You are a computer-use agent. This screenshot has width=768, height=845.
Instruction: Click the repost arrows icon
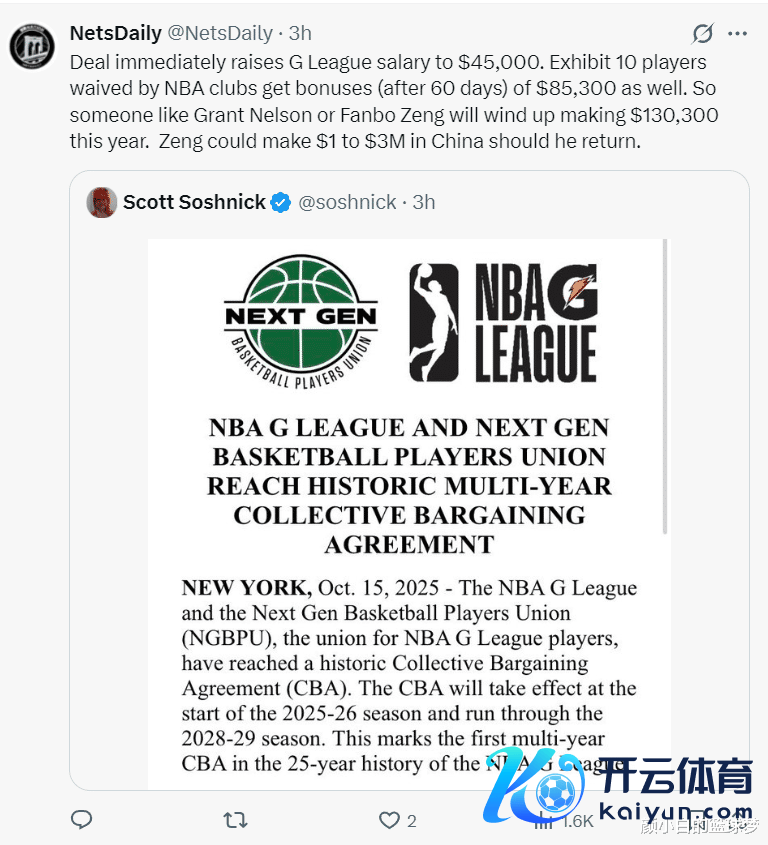pos(236,820)
